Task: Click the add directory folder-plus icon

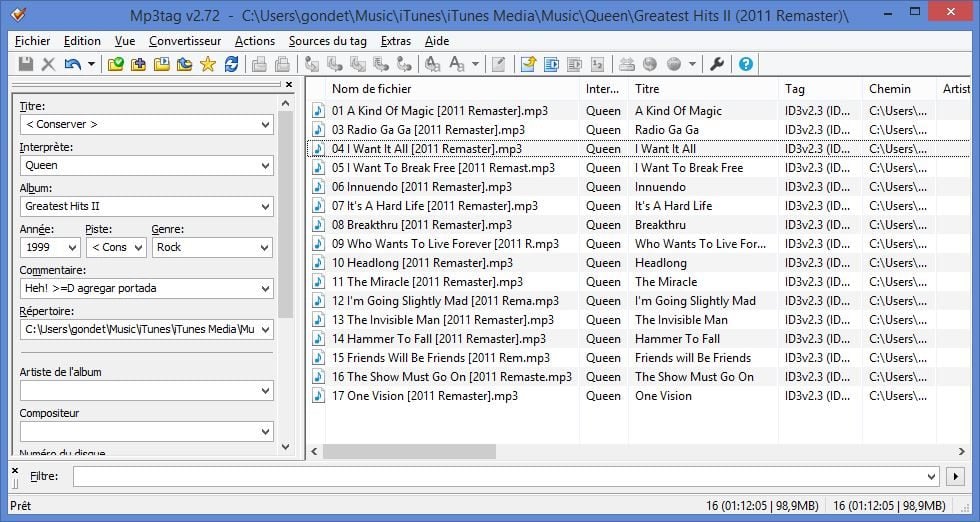Action: [x=138, y=64]
